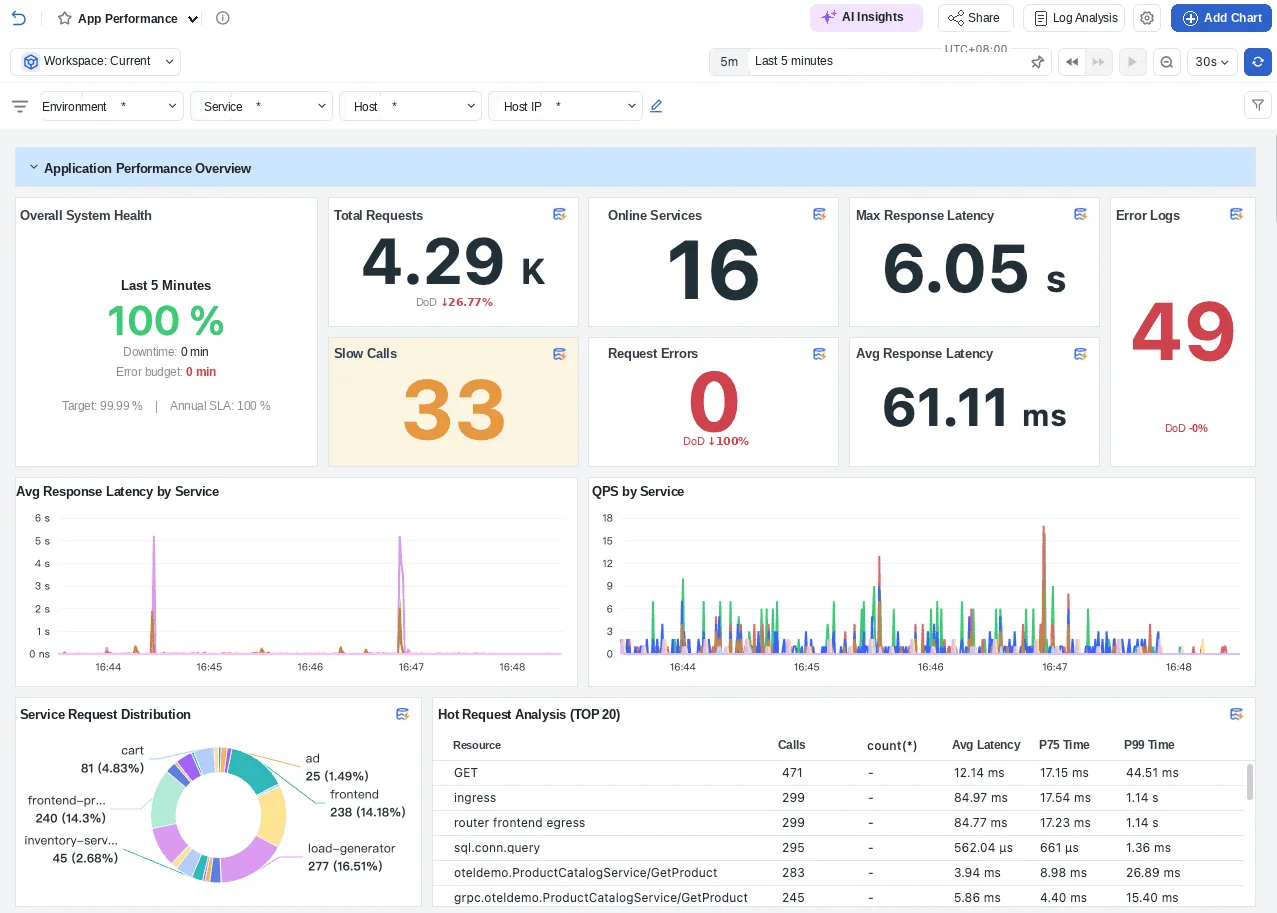Click the Slow Calls panel icon
This screenshot has height=913, width=1277.
click(561, 353)
